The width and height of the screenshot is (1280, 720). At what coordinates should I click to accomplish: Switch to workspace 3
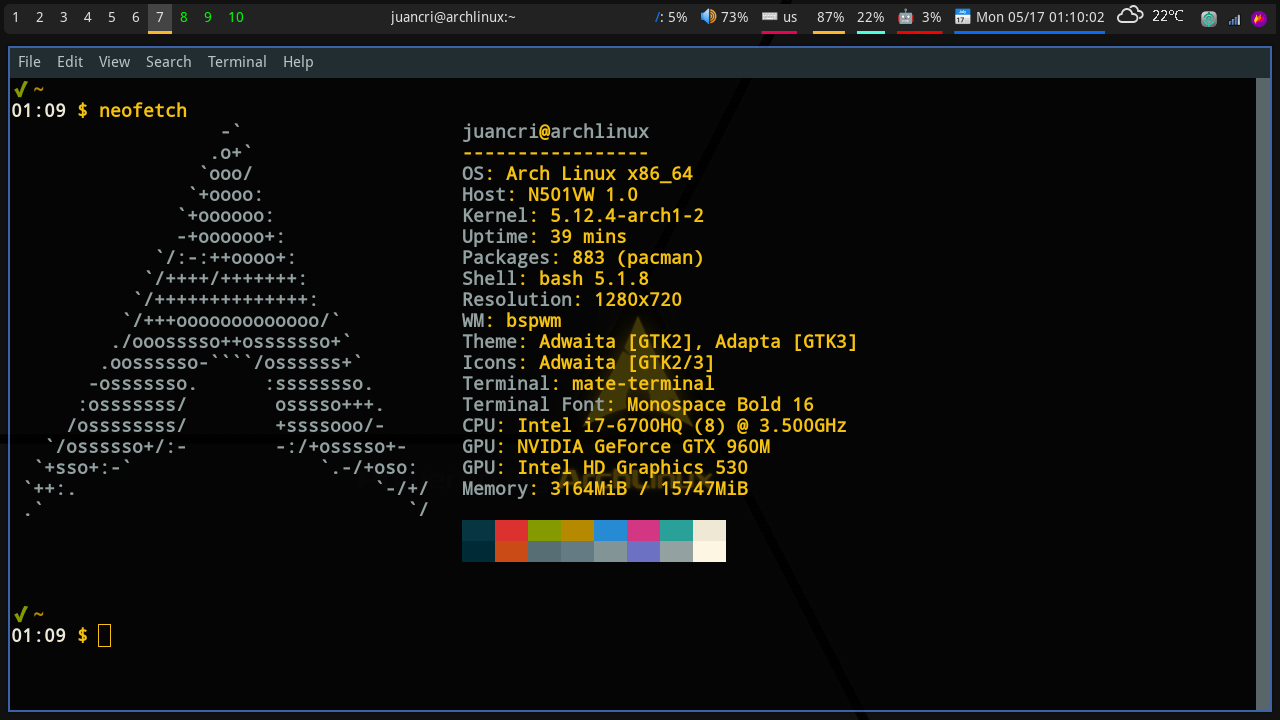pos(63,17)
